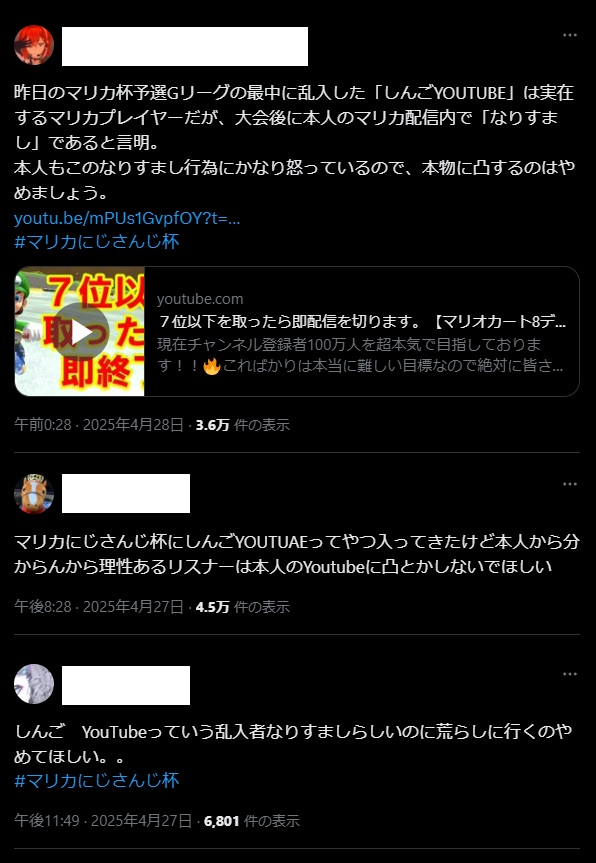This screenshot has height=863, width=596.
Task: Open the third tweet's #マリカにじさんじ杯 hashtag
Action: click(x=97, y=780)
